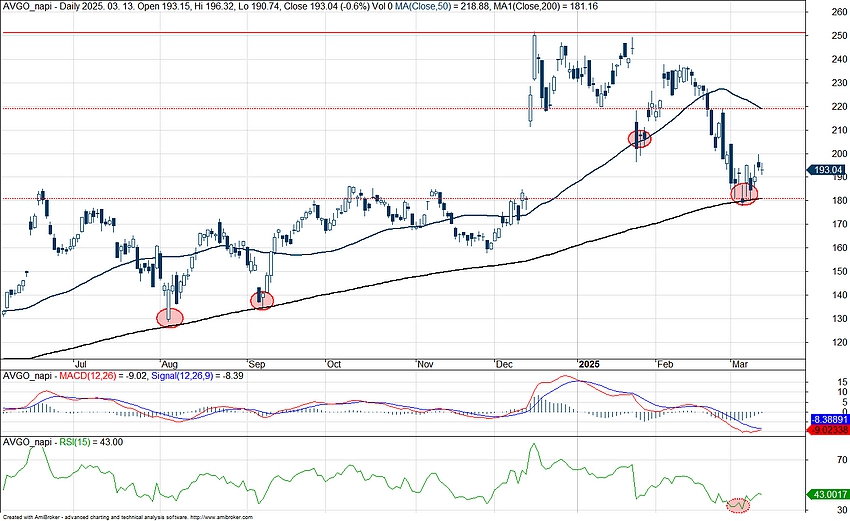Click the 193.04 last price tag
This screenshot has width=850, height=521.
pos(828,170)
